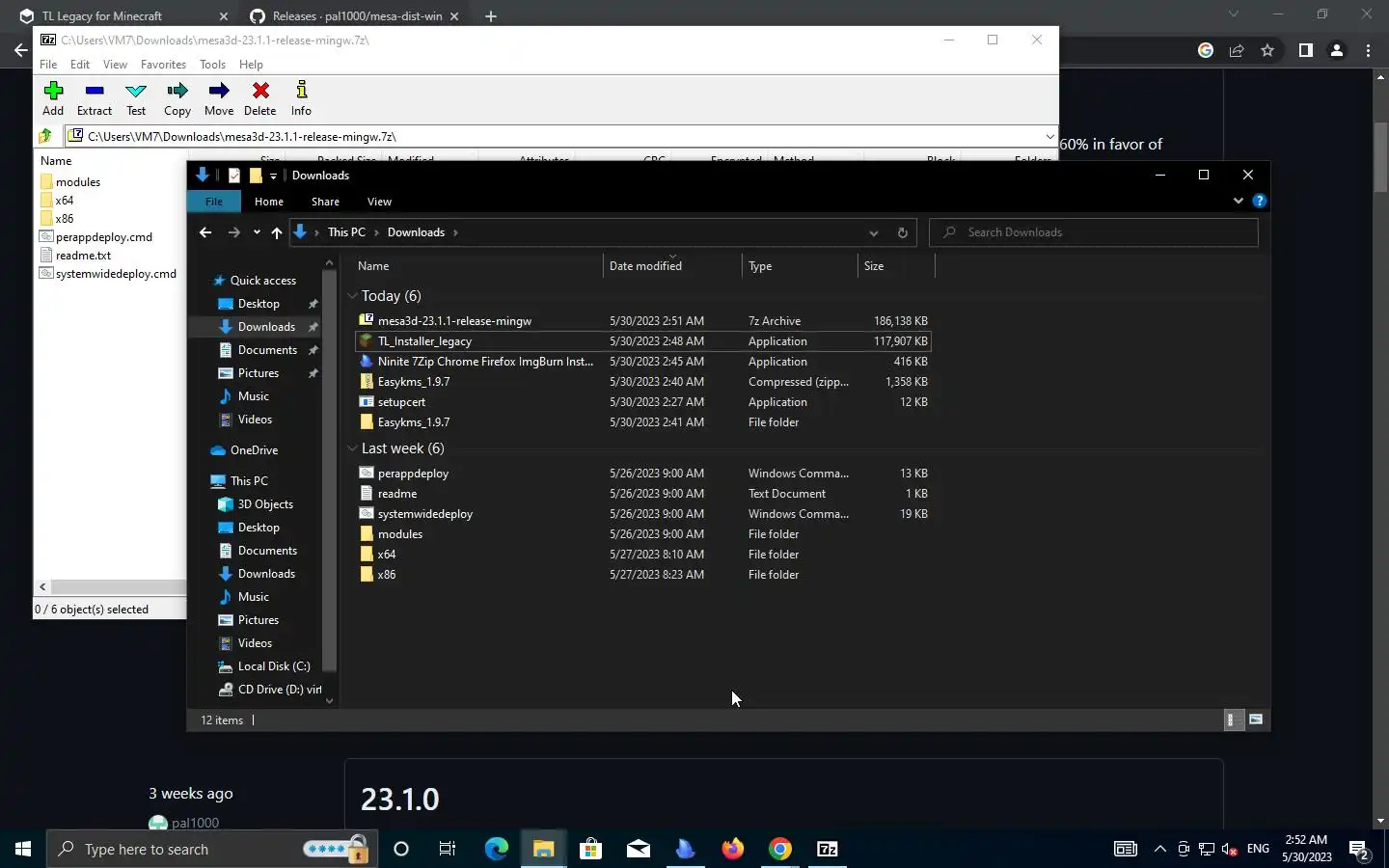This screenshot has height=868, width=1389.
Task: Select the mesa3d-23.1.1-release-mingw archive
Action: click(642, 320)
